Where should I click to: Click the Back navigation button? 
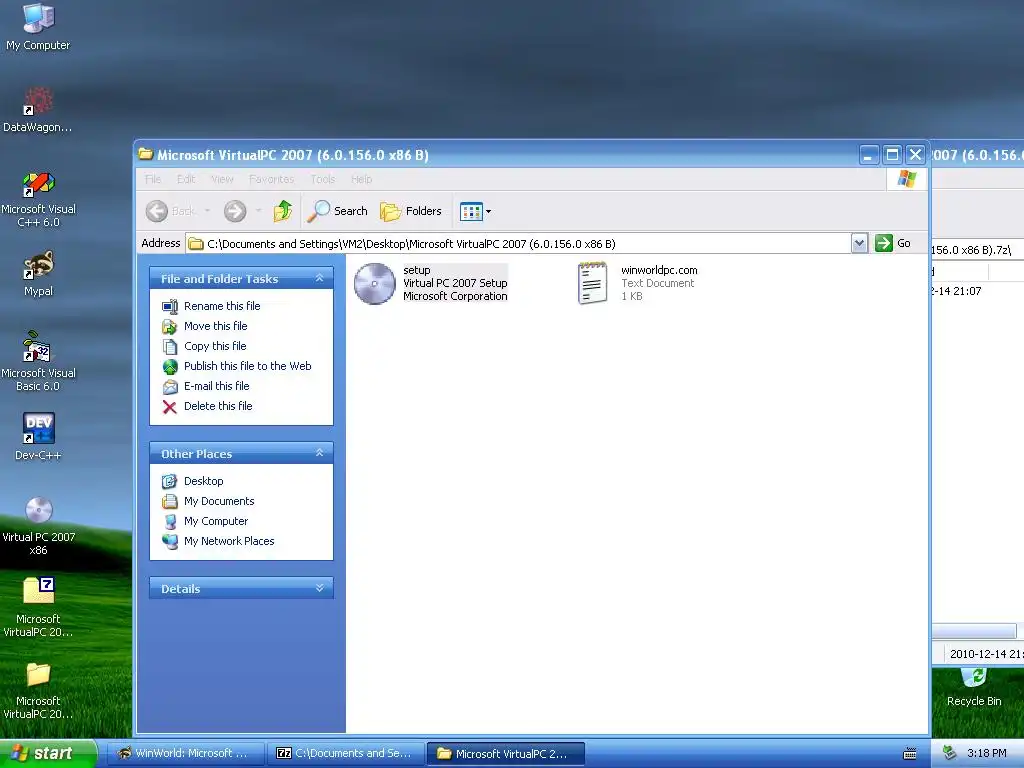pyautogui.click(x=170, y=211)
